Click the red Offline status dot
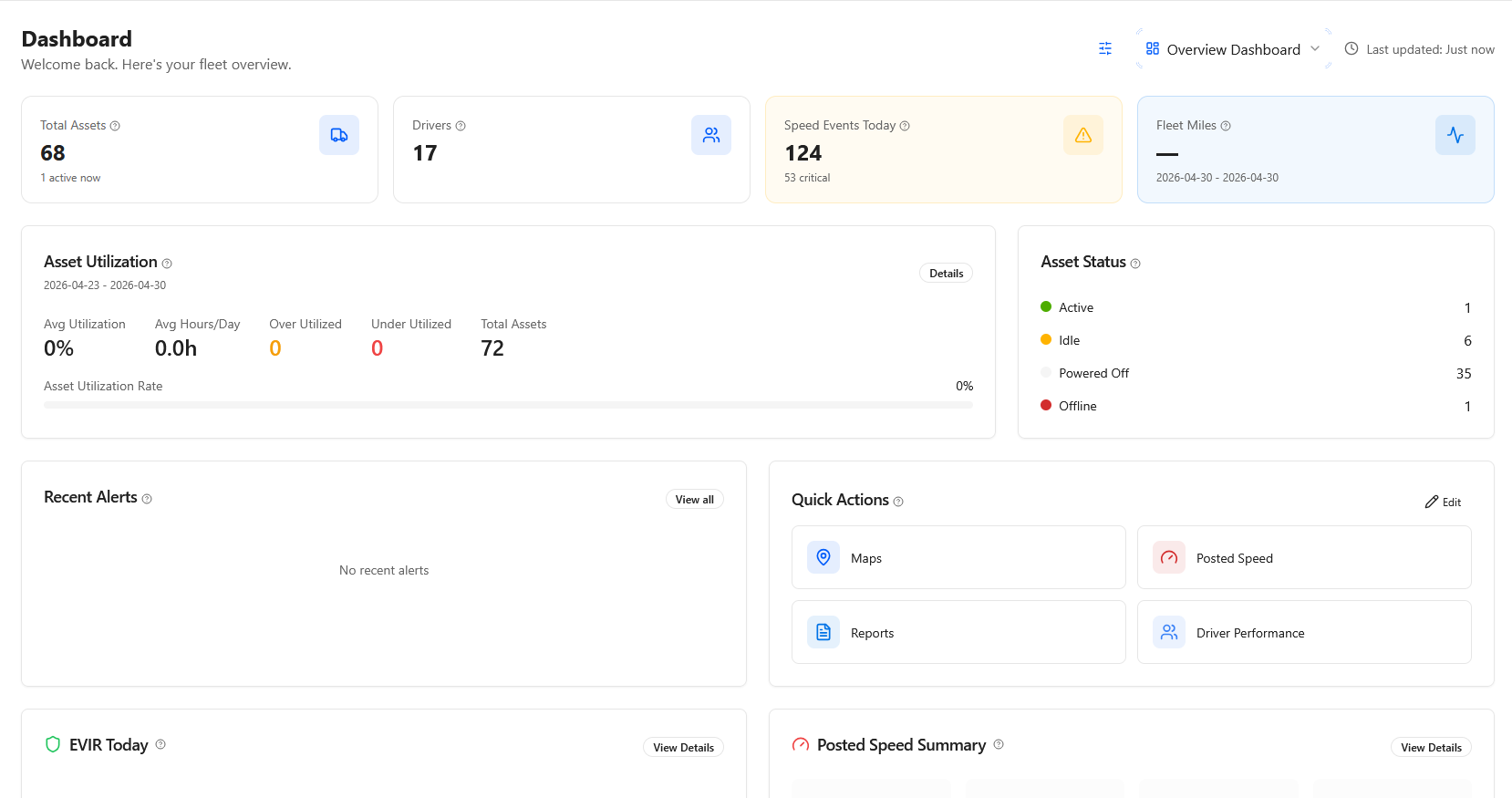This screenshot has height=798, width=1512. tap(1046, 406)
